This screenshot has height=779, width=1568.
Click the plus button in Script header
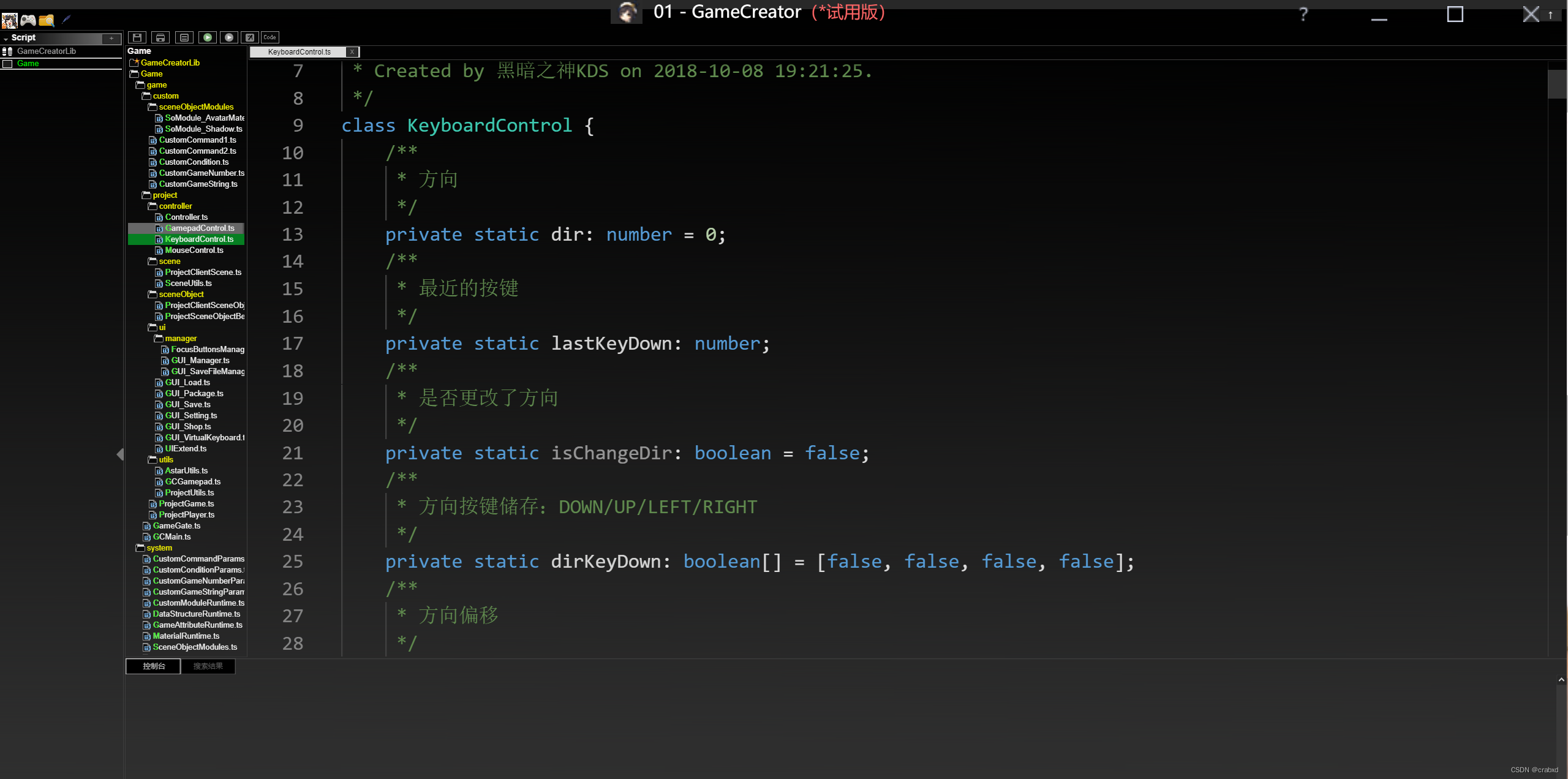[111, 38]
